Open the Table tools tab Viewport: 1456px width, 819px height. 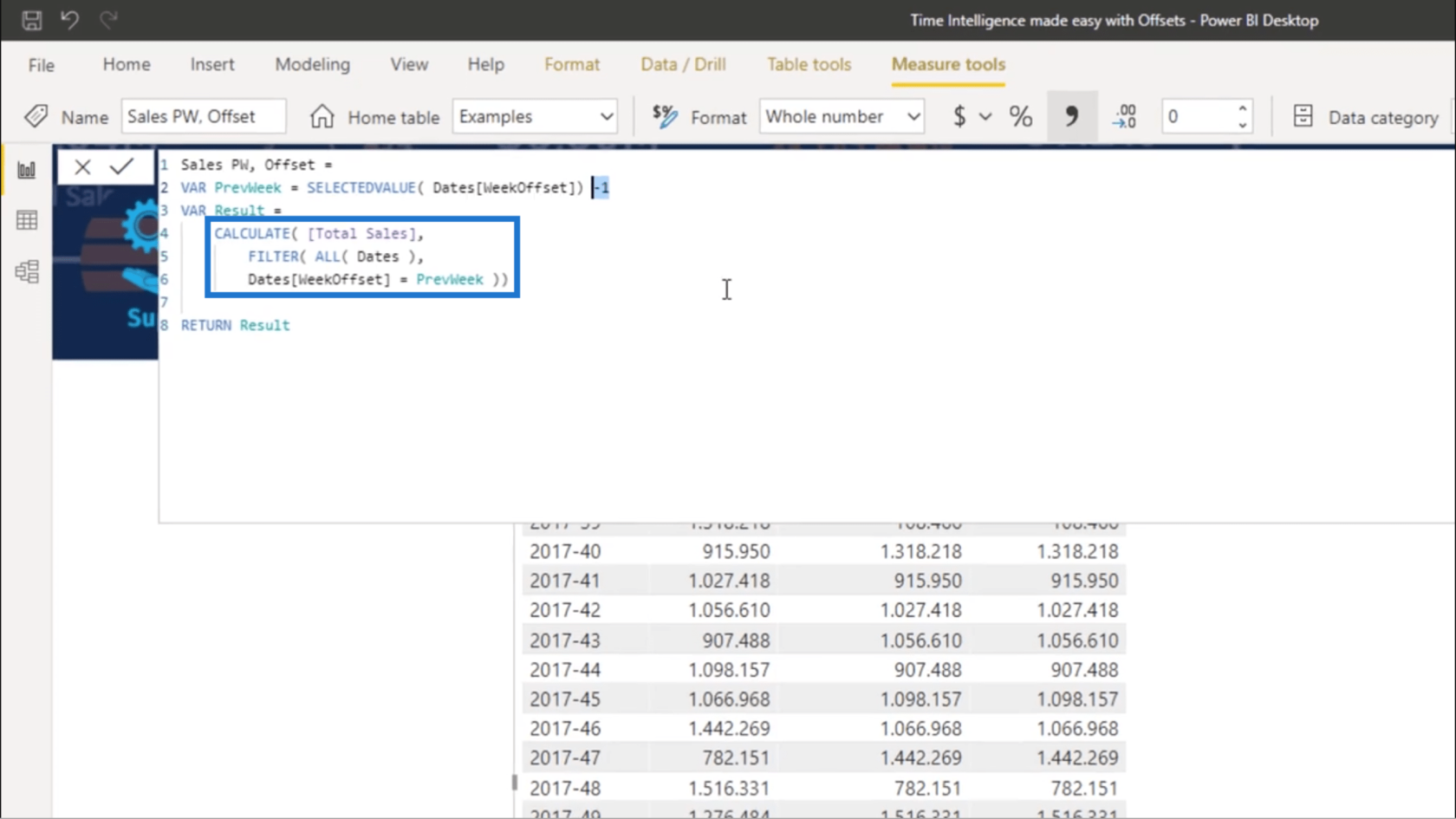pyautogui.click(x=809, y=64)
